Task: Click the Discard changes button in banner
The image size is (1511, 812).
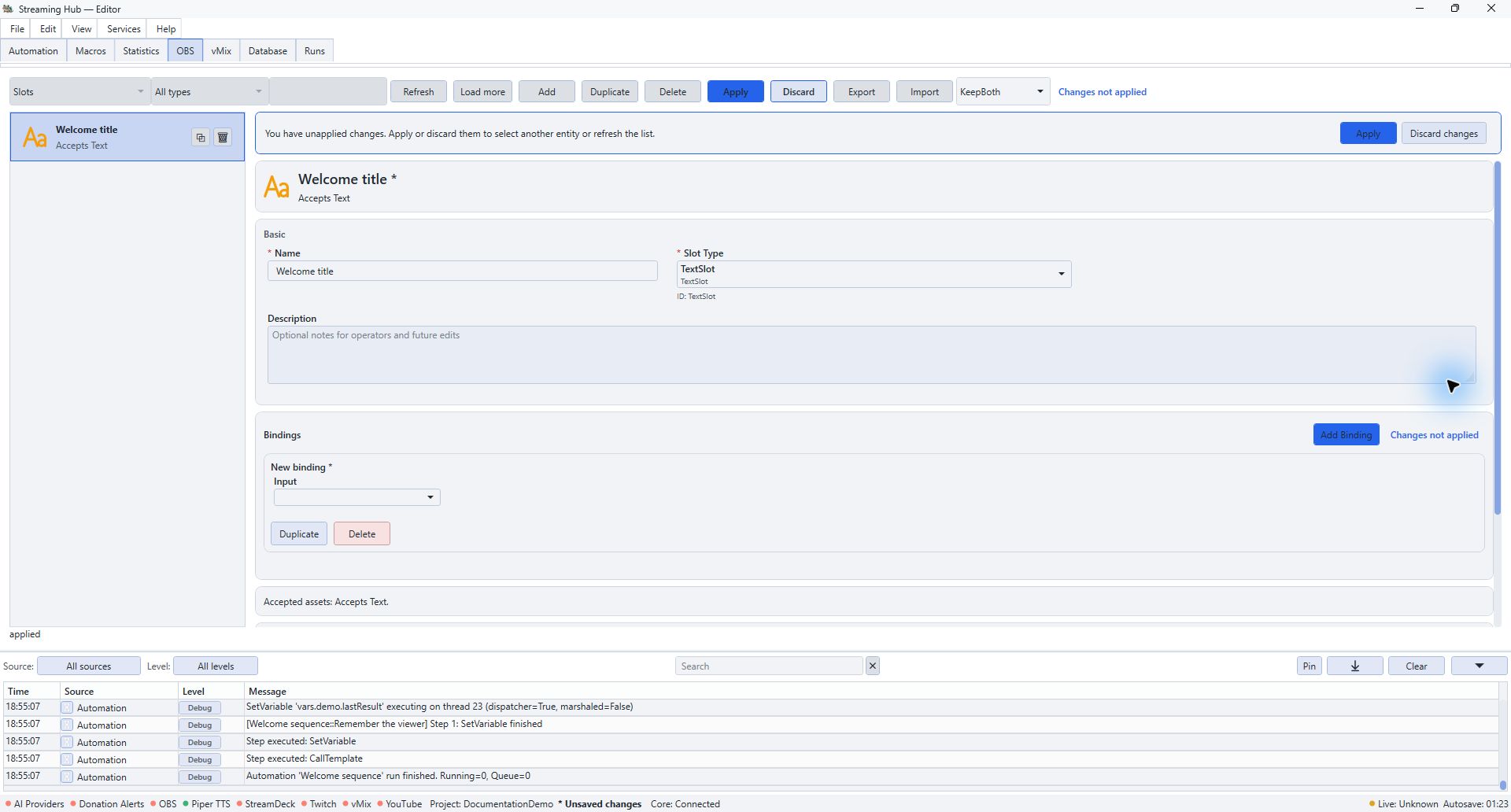Action: coord(1443,134)
